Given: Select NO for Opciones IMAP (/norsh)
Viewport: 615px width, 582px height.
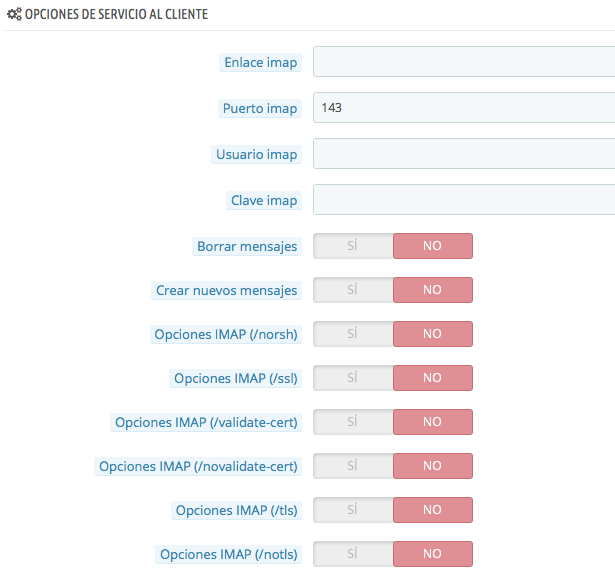Looking at the screenshot, I should coord(433,334).
